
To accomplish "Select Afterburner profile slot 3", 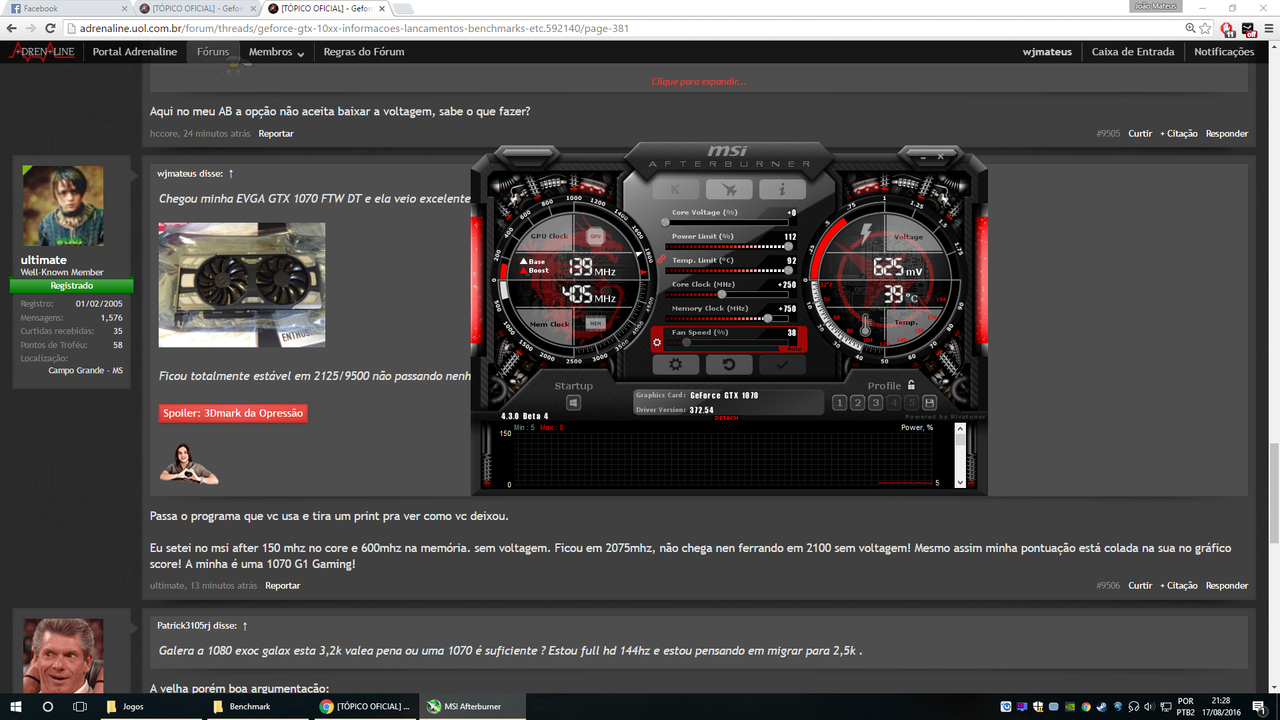I will click(x=875, y=402).
